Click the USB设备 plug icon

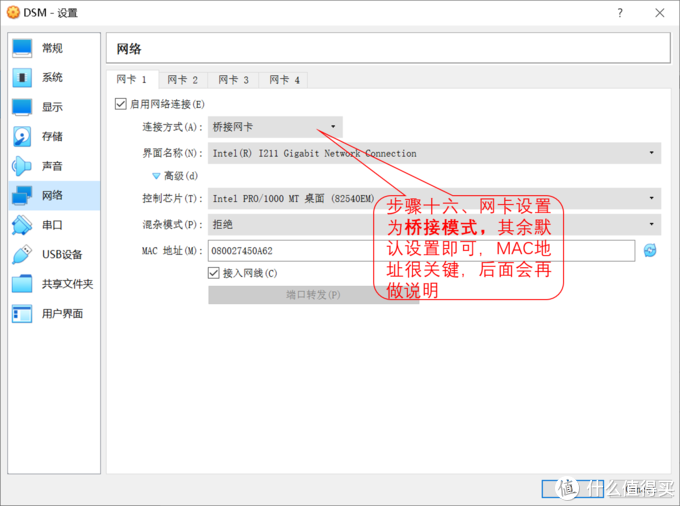click(x=22, y=255)
